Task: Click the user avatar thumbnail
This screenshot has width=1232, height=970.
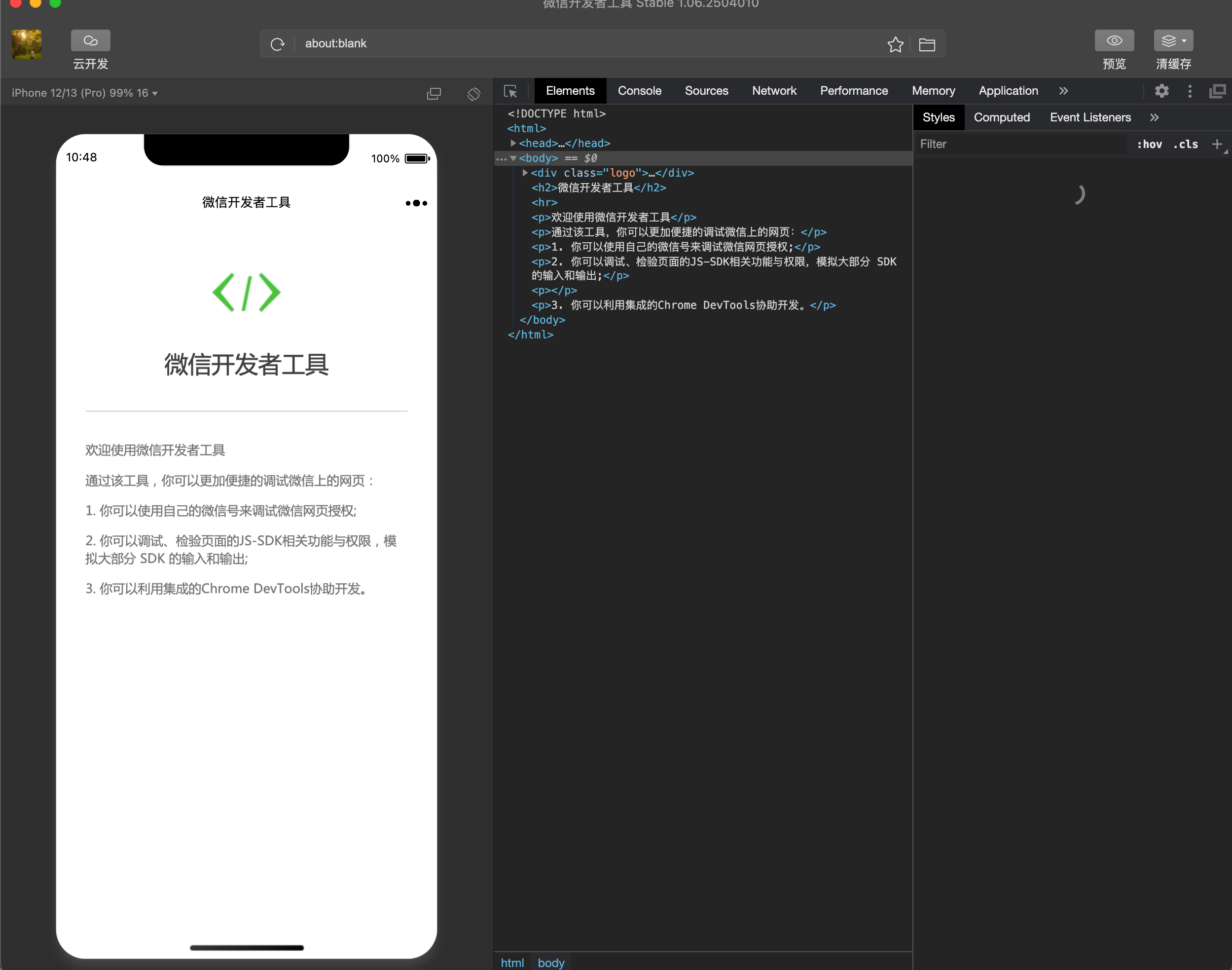Action: tap(27, 44)
